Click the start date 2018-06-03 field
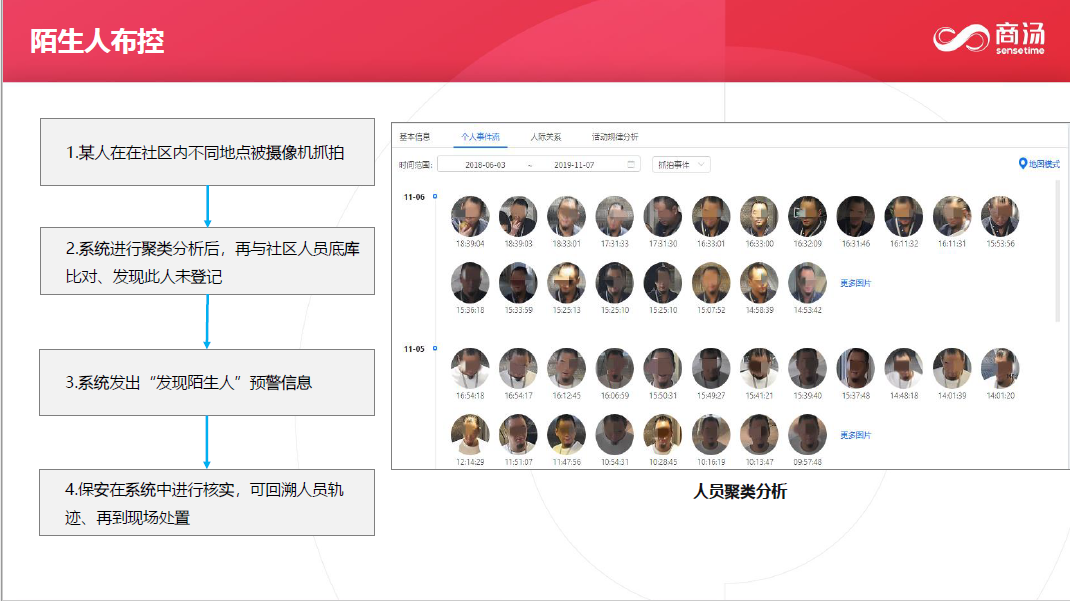The width and height of the screenshot is (1070, 601). pos(485,165)
